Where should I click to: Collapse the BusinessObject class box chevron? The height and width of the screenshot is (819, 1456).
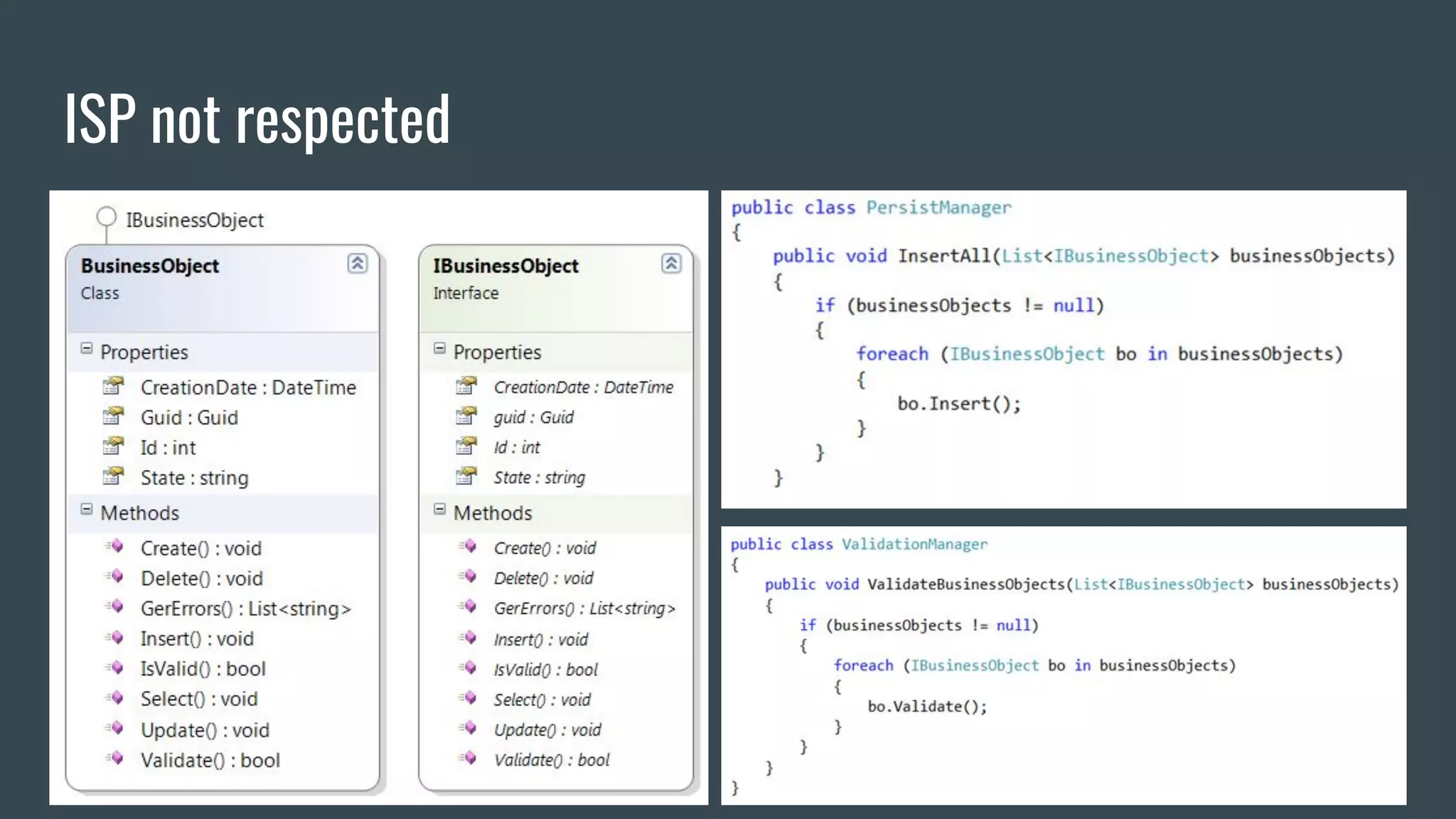click(357, 264)
